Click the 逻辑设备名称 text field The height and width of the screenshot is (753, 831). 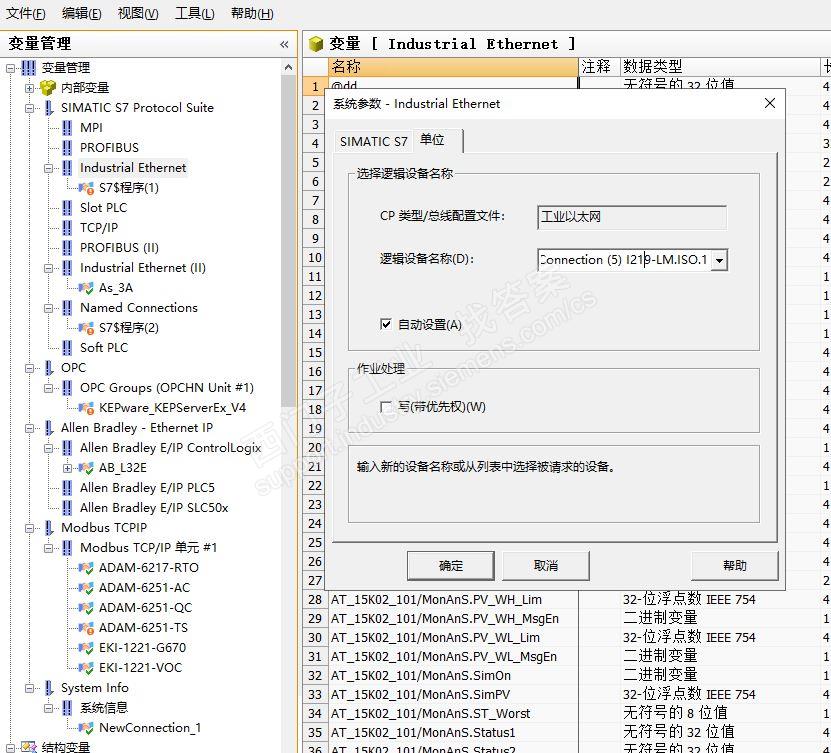(625, 260)
